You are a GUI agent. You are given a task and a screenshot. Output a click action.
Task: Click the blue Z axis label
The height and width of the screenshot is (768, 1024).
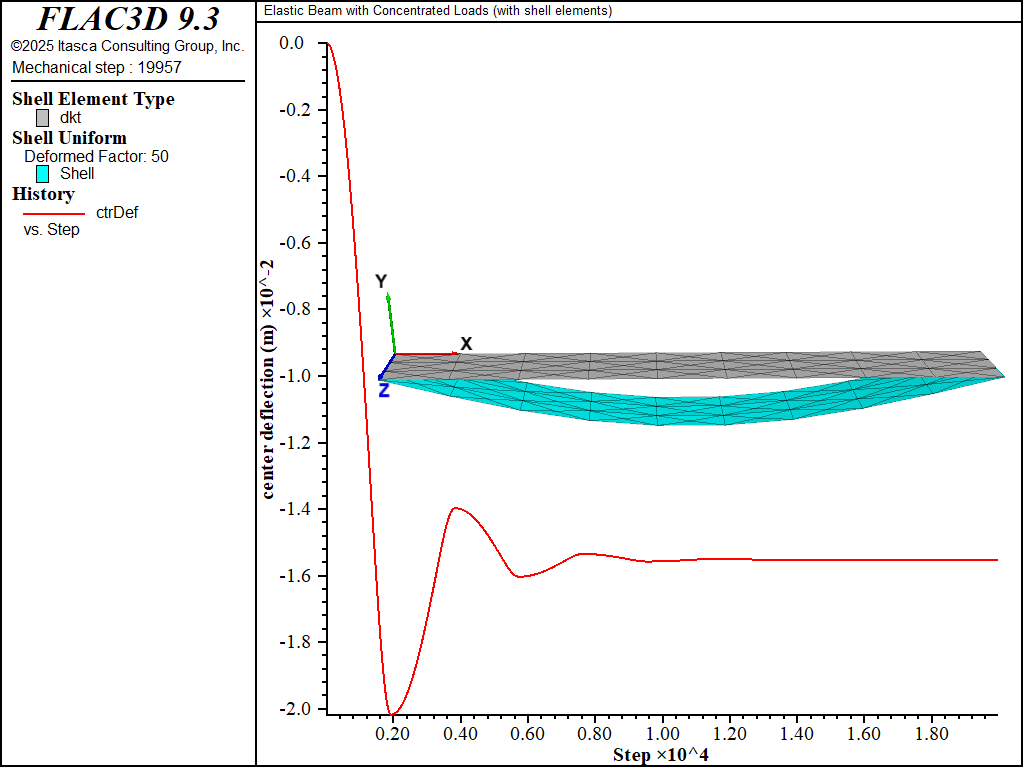point(383,391)
